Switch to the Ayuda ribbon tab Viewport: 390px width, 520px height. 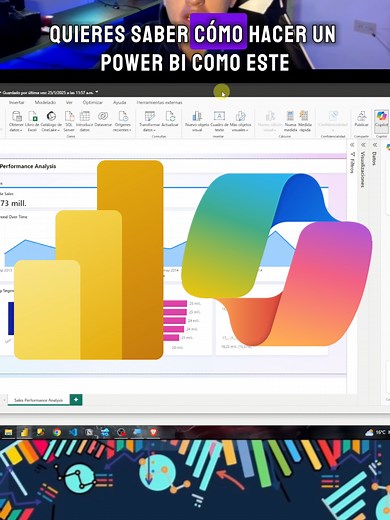click(x=120, y=102)
